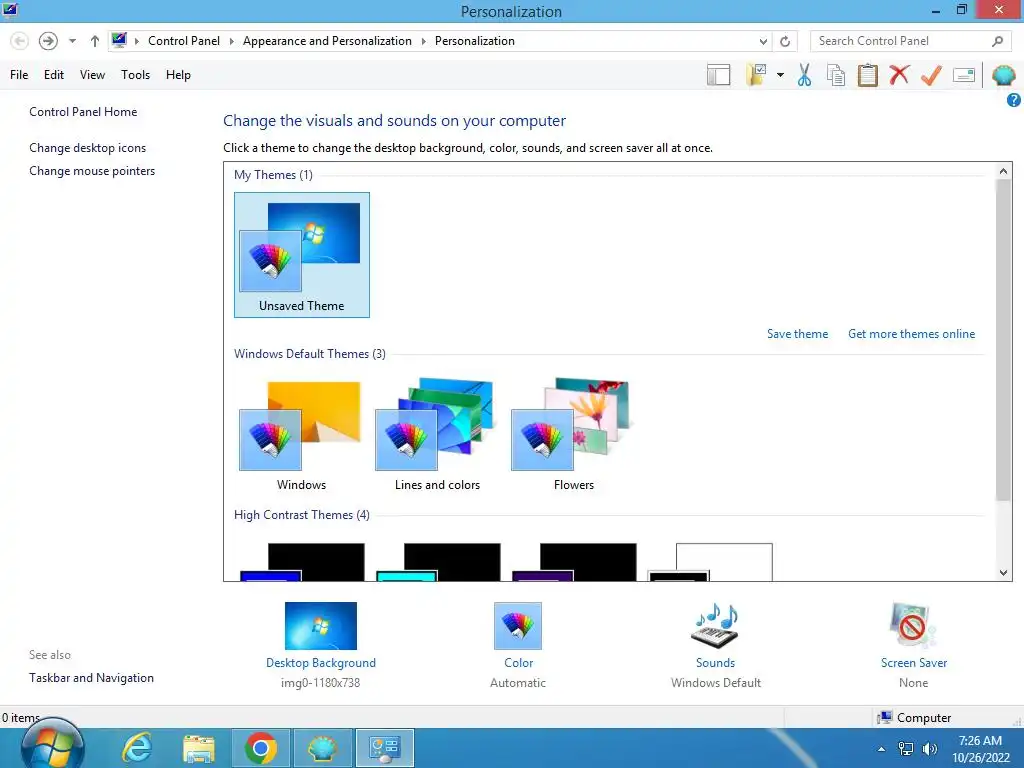
Task: Expand the folder options dropdown arrow
Action: pos(780,75)
